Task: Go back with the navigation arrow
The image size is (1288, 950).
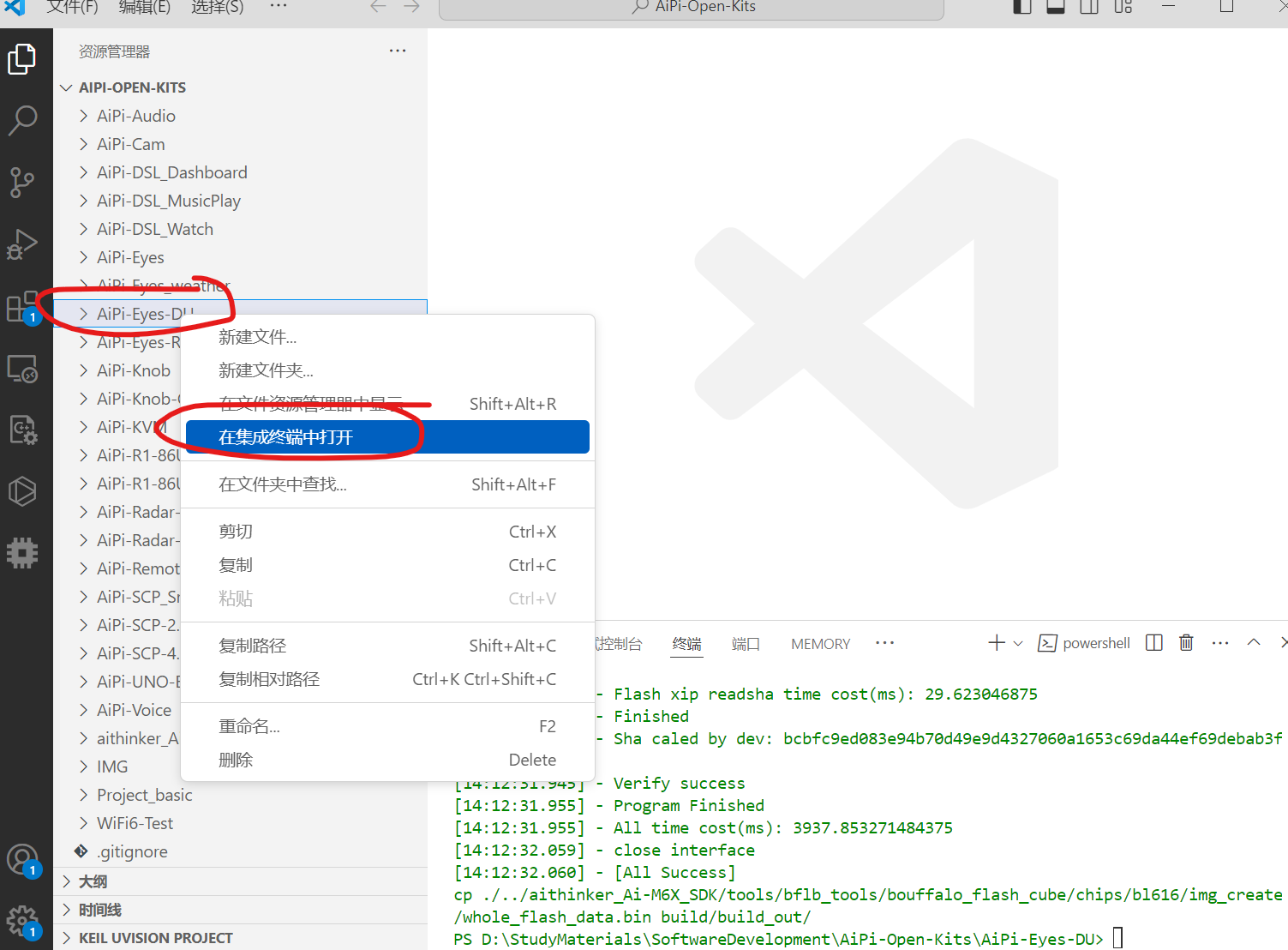Action: (x=378, y=7)
